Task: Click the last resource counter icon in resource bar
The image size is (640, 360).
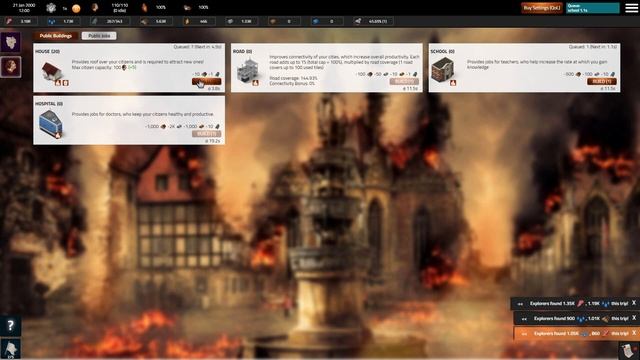Action: [358, 21]
